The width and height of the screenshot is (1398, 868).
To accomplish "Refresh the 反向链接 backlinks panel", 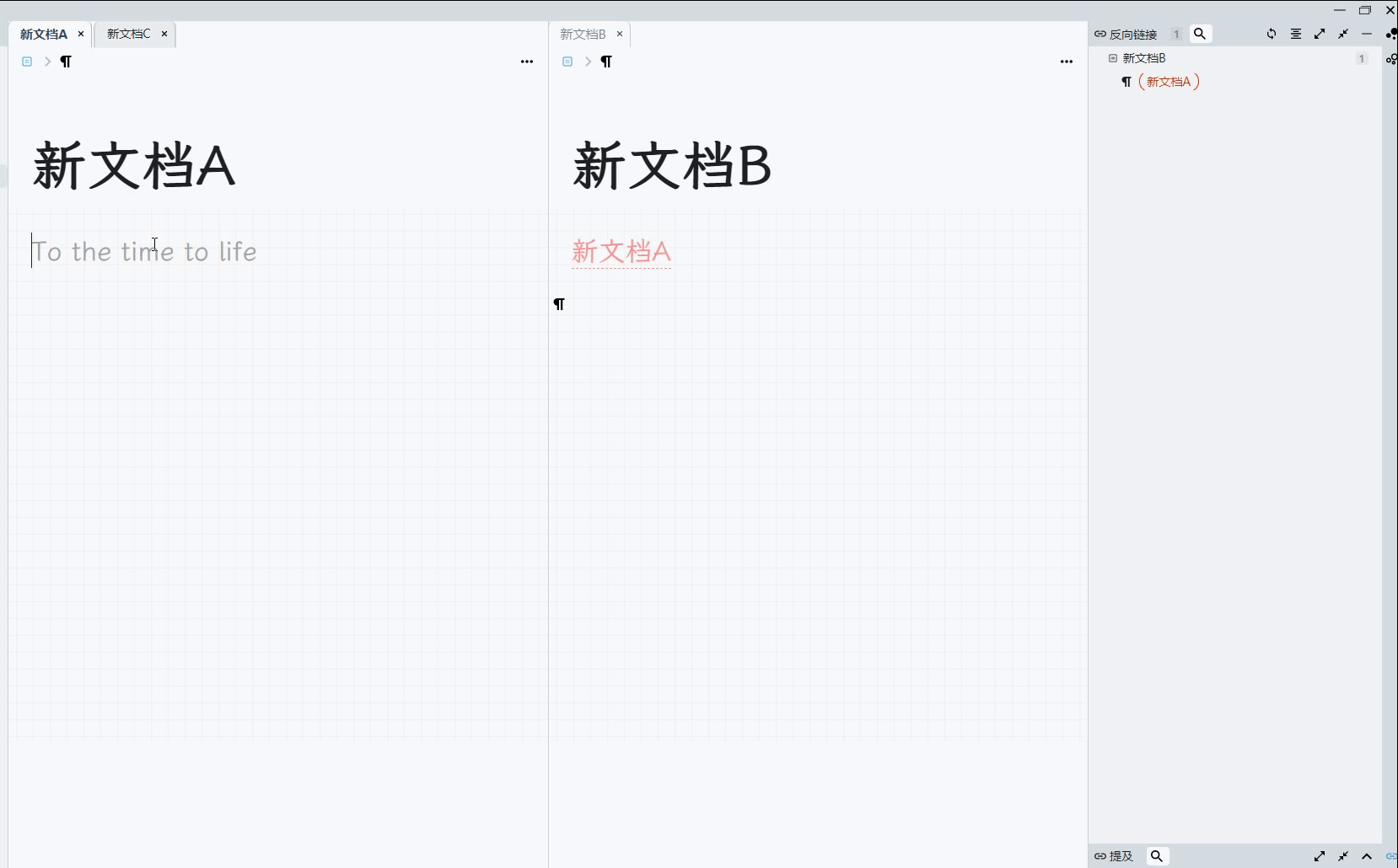I will [1272, 34].
